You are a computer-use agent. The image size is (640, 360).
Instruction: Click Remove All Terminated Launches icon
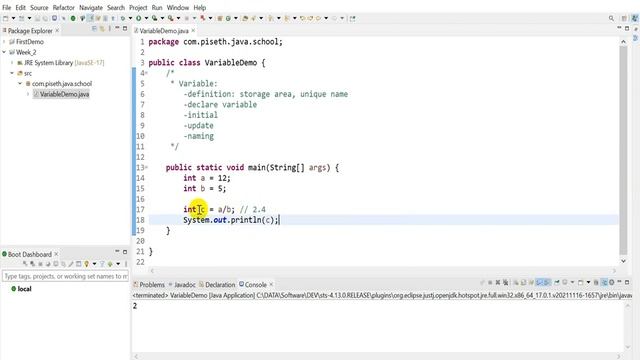[505, 282]
